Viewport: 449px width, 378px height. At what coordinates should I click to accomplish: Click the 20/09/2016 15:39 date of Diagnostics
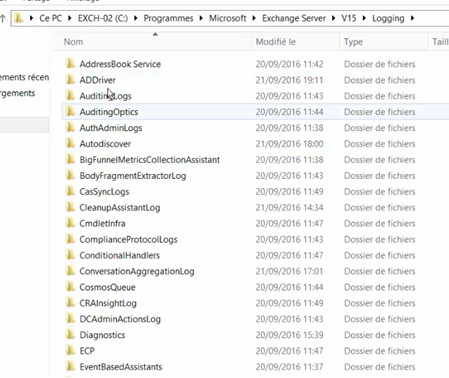pos(289,335)
